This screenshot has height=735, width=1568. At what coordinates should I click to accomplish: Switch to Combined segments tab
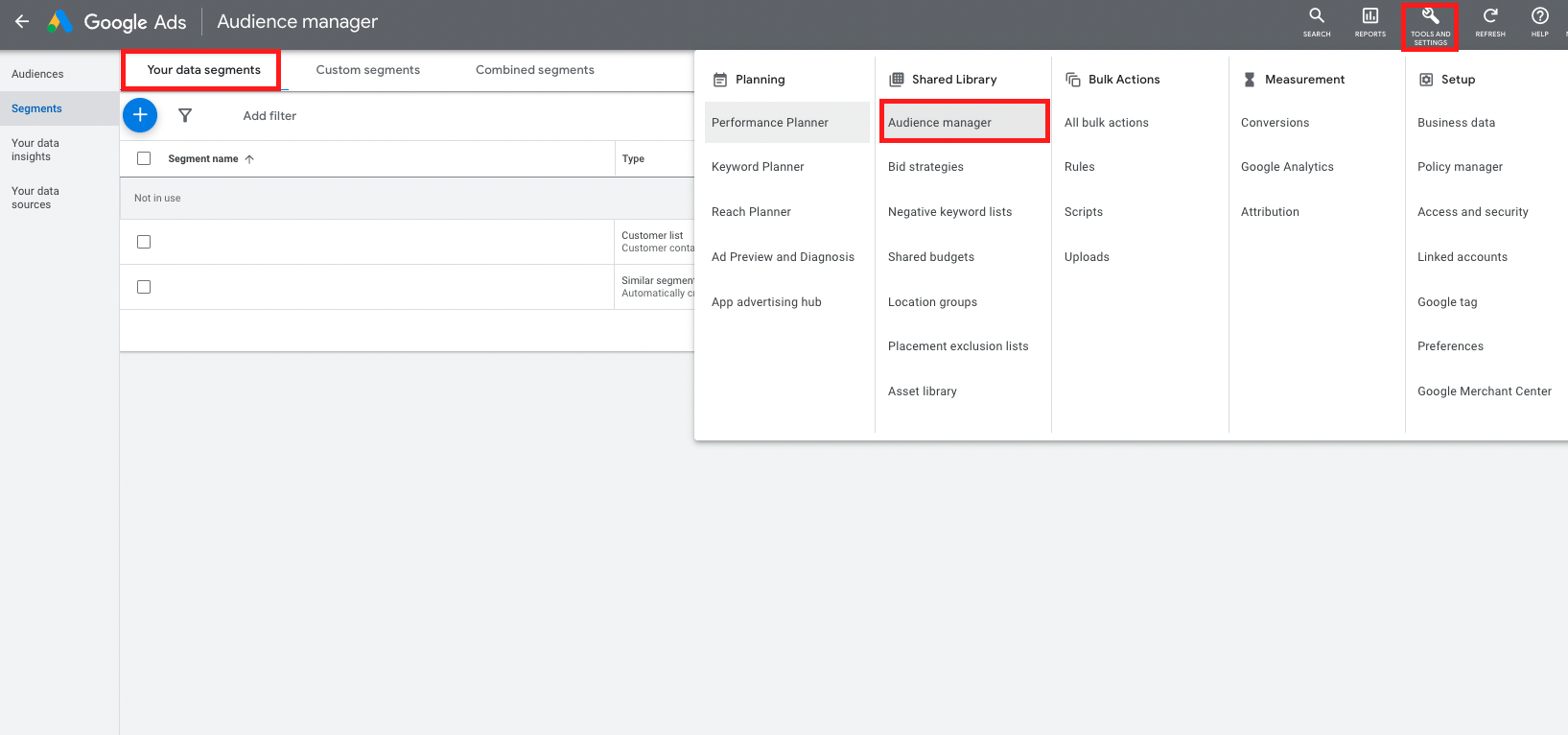click(x=535, y=70)
